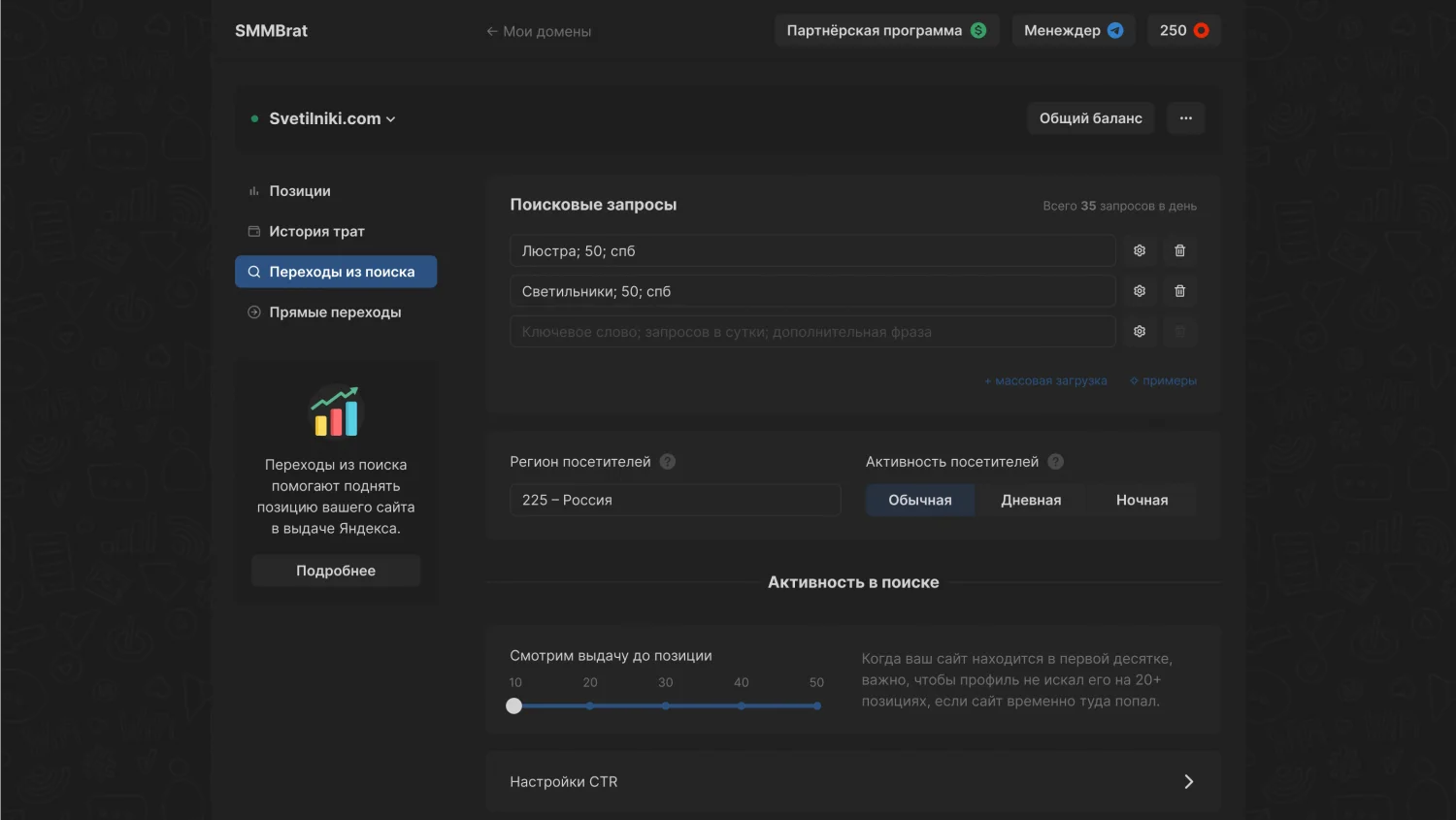The height and width of the screenshot is (820, 1456).
Task: Set position slider to 30 mark
Action: (666, 705)
